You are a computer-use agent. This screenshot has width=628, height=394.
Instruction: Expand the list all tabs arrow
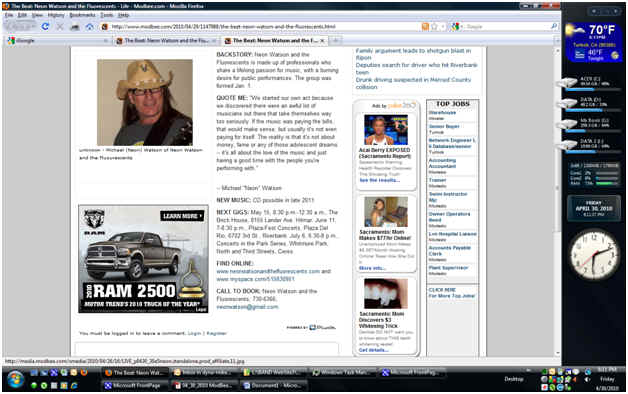click(x=557, y=40)
